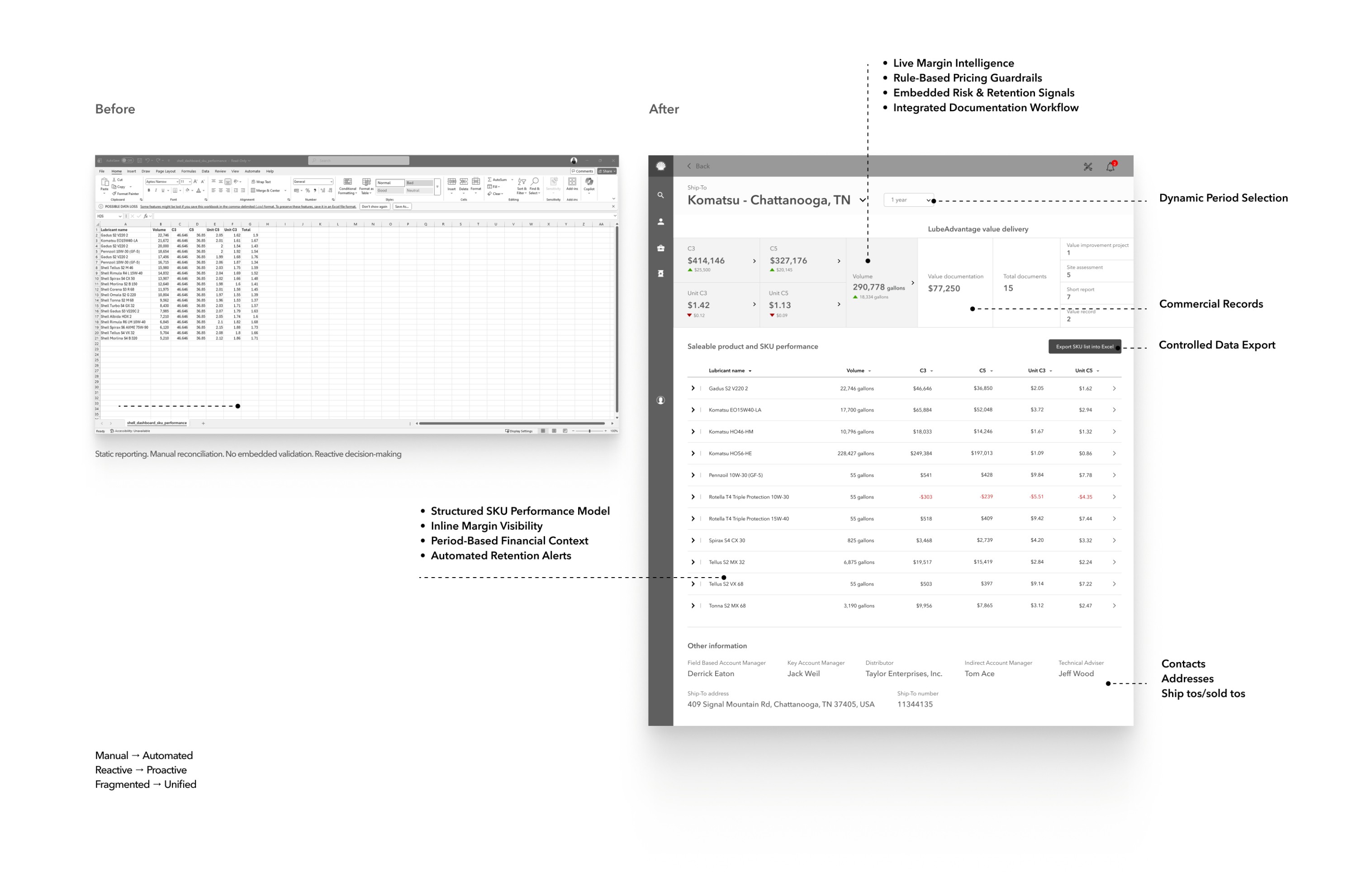The height and width of the screenshot is (896, 1357).
Task: Click the Save As button in the warning bar
Action: tap(402, 207)
